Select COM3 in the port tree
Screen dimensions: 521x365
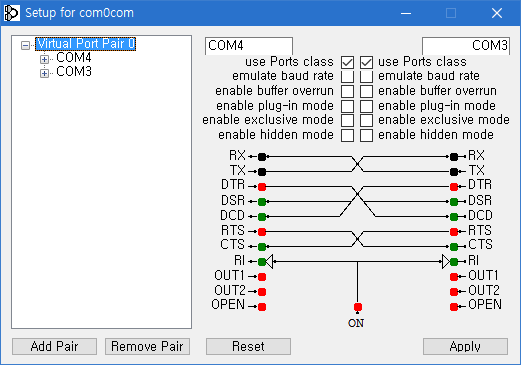point(74,72)
